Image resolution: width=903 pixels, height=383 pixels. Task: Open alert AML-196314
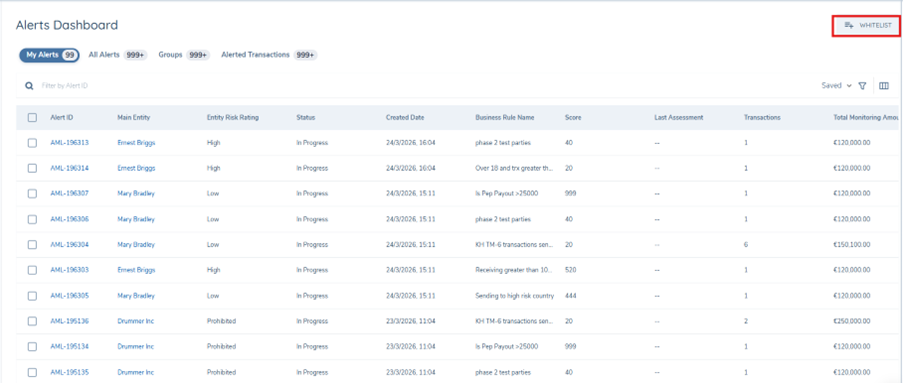[70, 168]
